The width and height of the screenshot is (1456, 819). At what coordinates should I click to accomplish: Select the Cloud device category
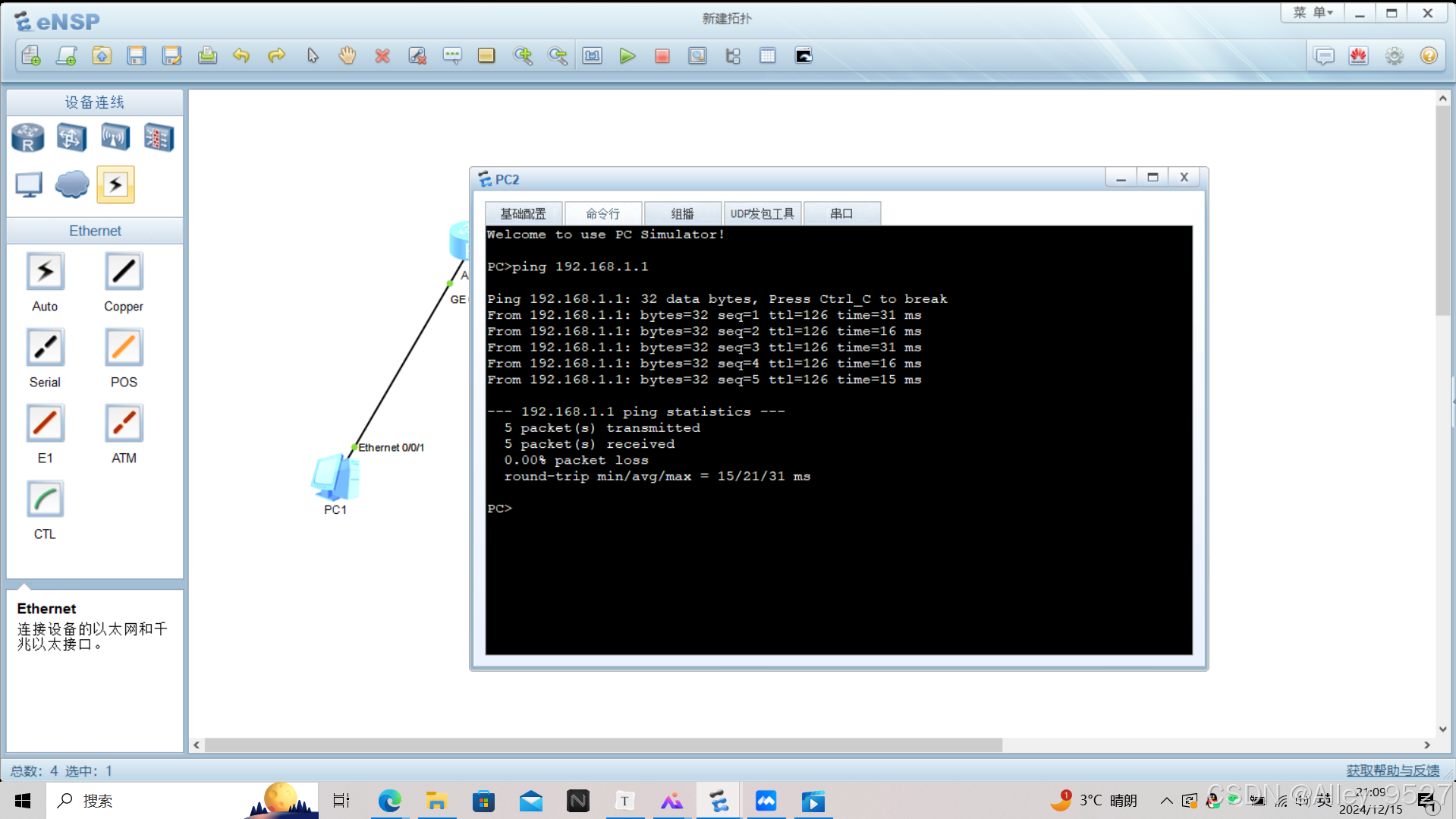(72, 184)
